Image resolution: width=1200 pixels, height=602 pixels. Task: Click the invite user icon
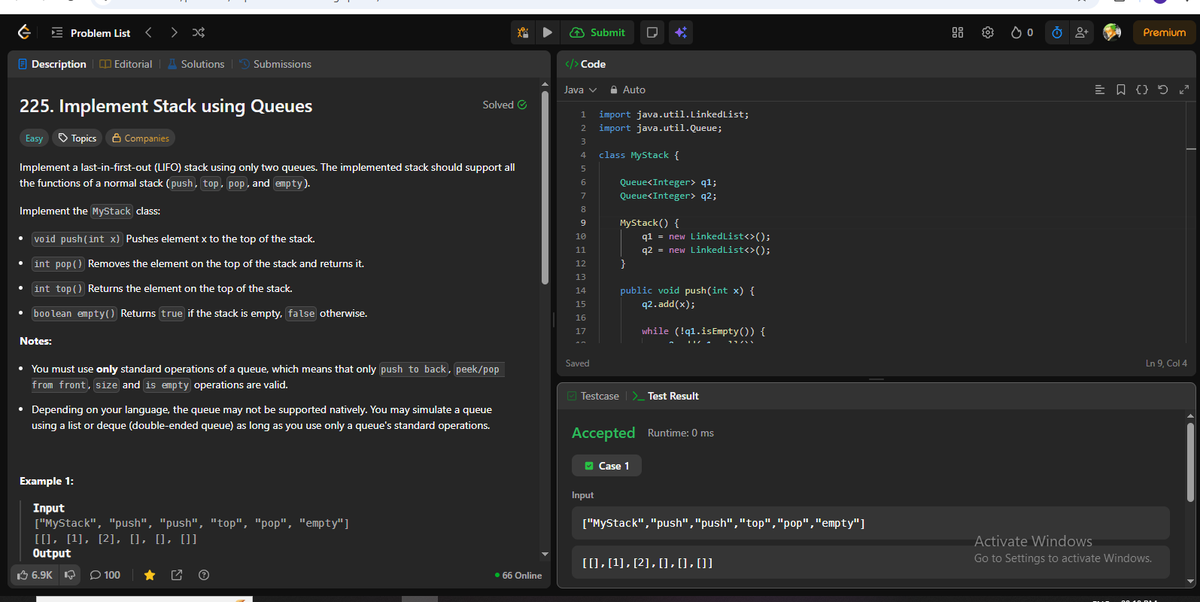(1082, 33)
